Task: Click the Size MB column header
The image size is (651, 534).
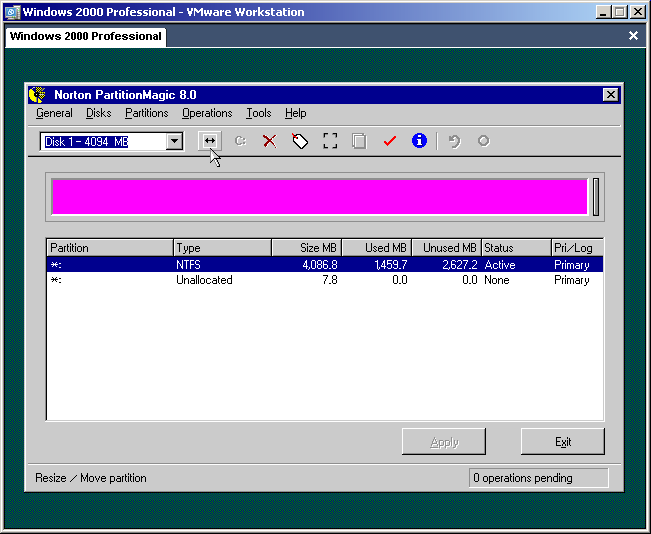Action: pos(307,248)
